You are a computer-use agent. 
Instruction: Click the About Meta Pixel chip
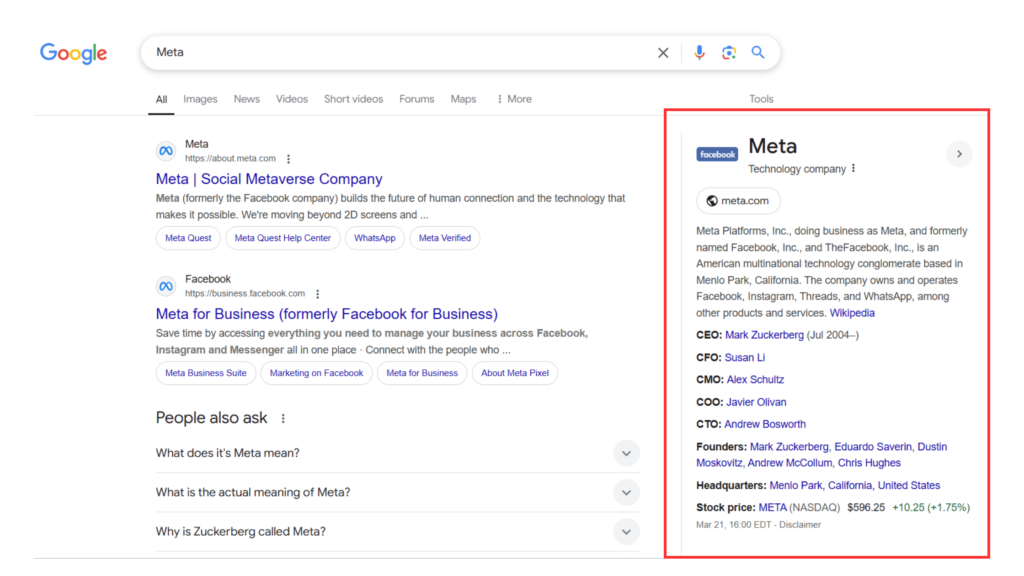tap(515, 374)
